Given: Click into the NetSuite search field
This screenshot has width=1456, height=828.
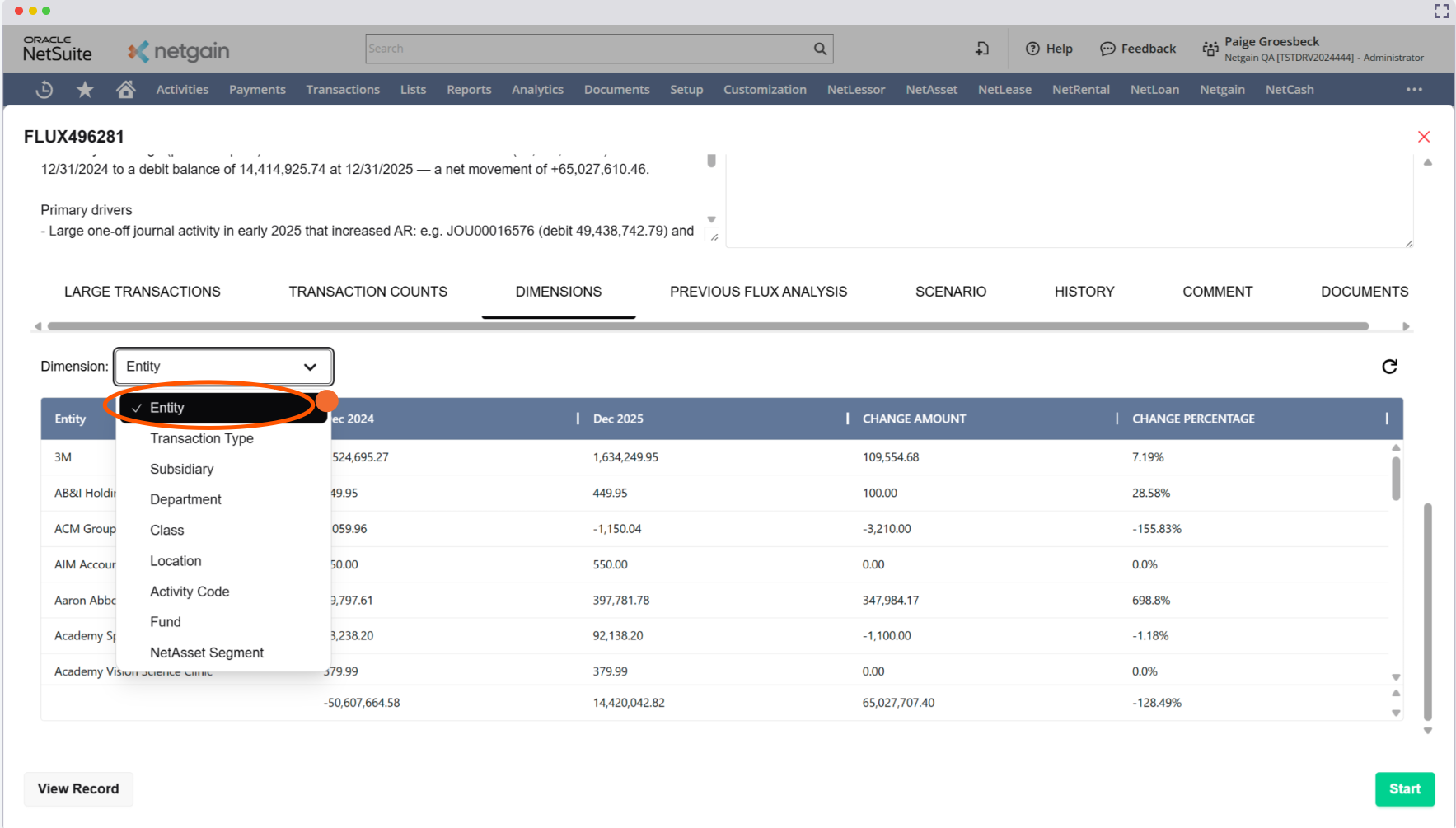Looking at the screenshot, I should click(587, 49).
